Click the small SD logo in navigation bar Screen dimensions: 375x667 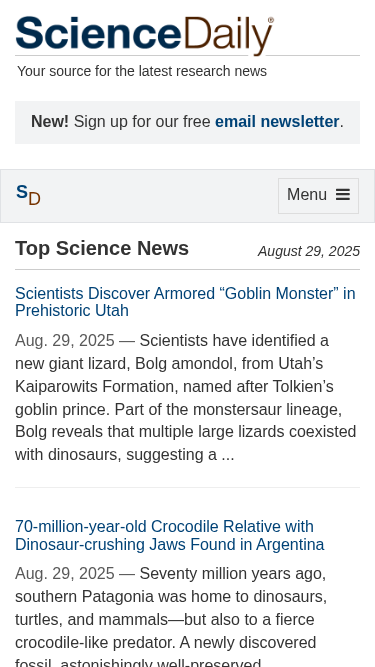coord(28,195)
